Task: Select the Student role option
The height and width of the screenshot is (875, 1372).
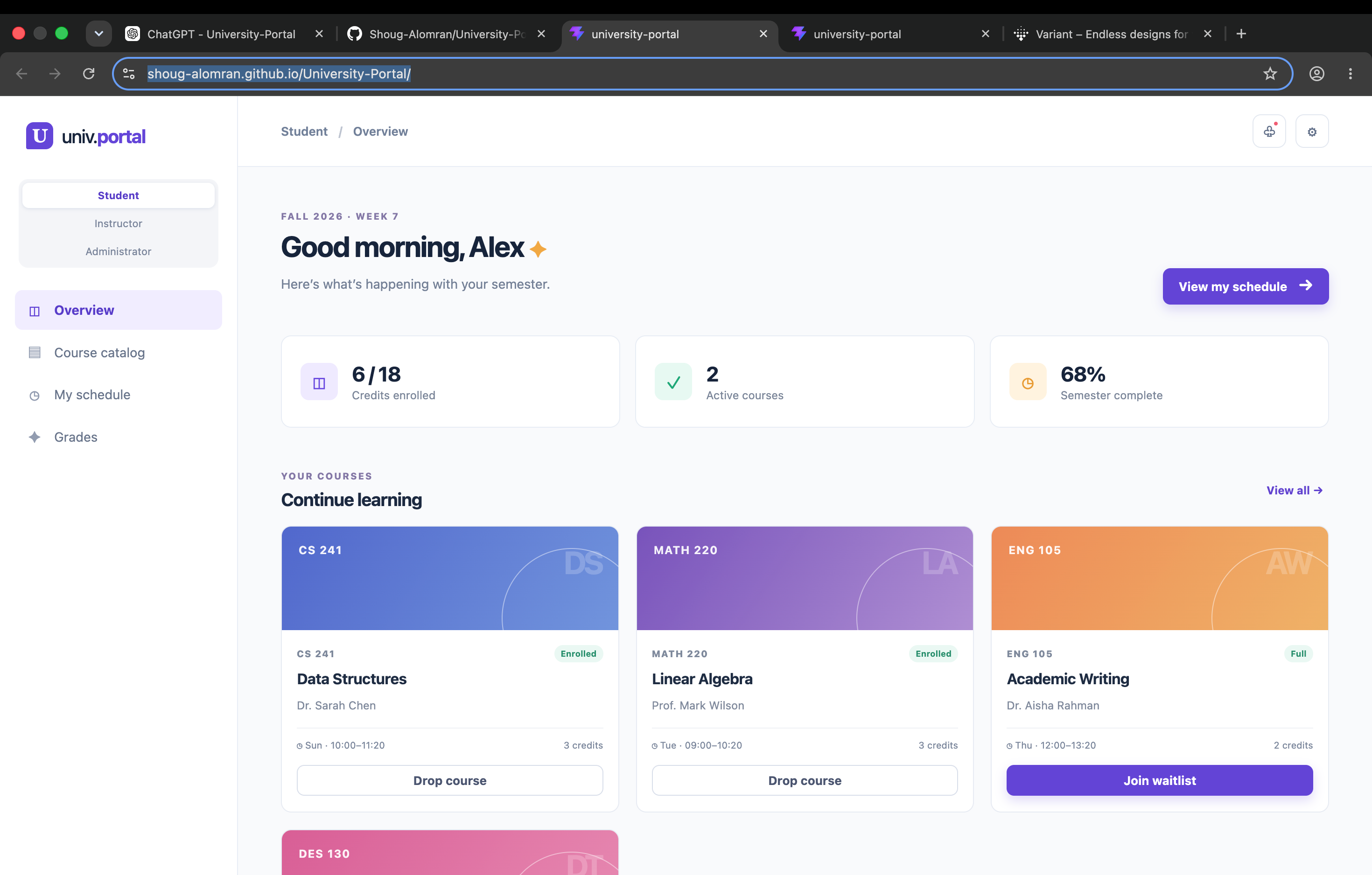Action: (119, 195)
